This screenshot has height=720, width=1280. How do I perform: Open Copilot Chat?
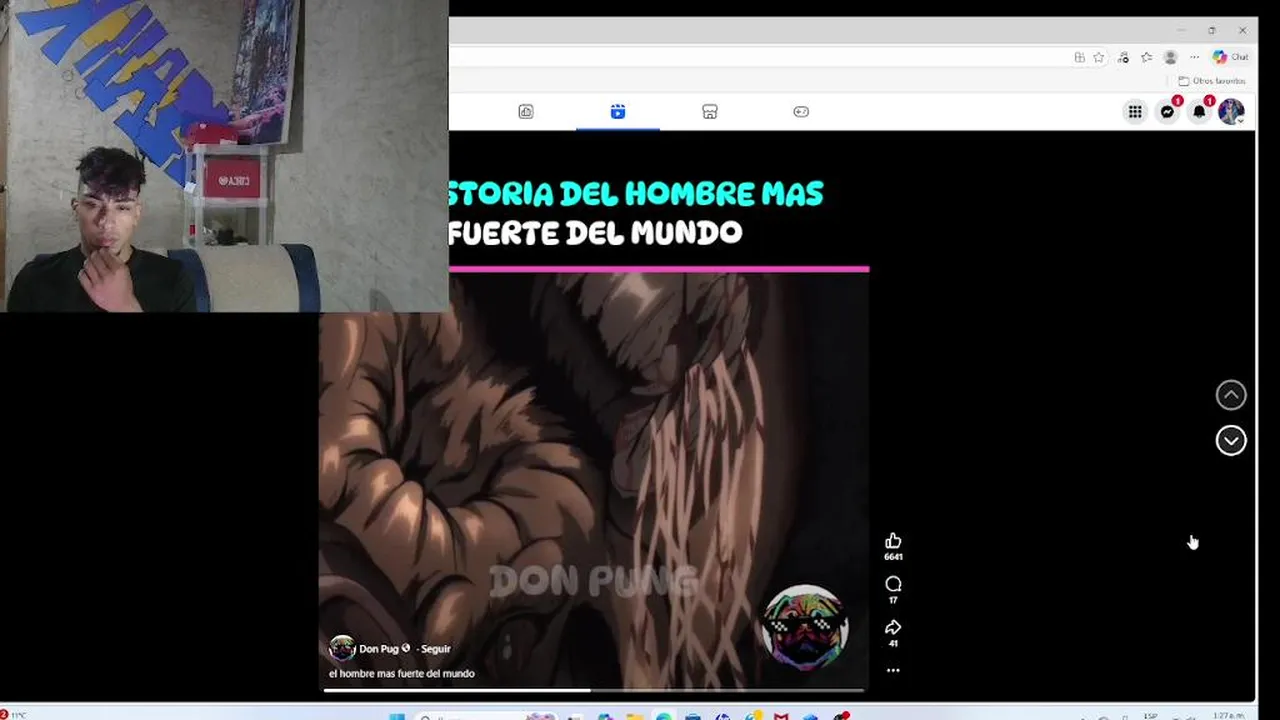(x=1230, y=57)
